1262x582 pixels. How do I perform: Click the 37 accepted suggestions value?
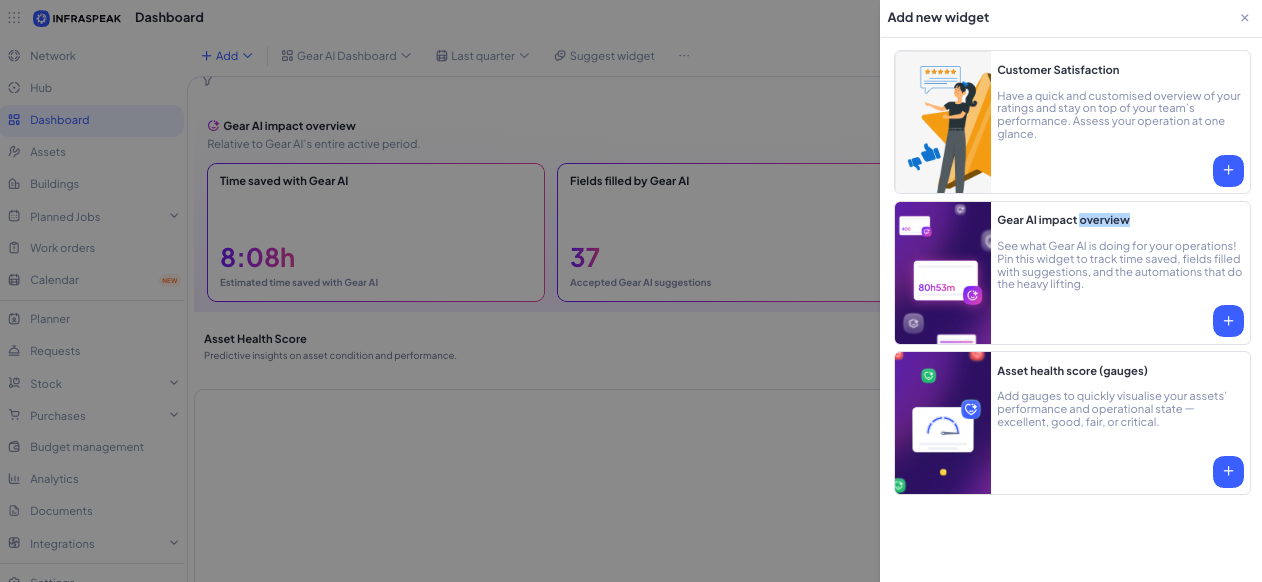tap(585, 258)
